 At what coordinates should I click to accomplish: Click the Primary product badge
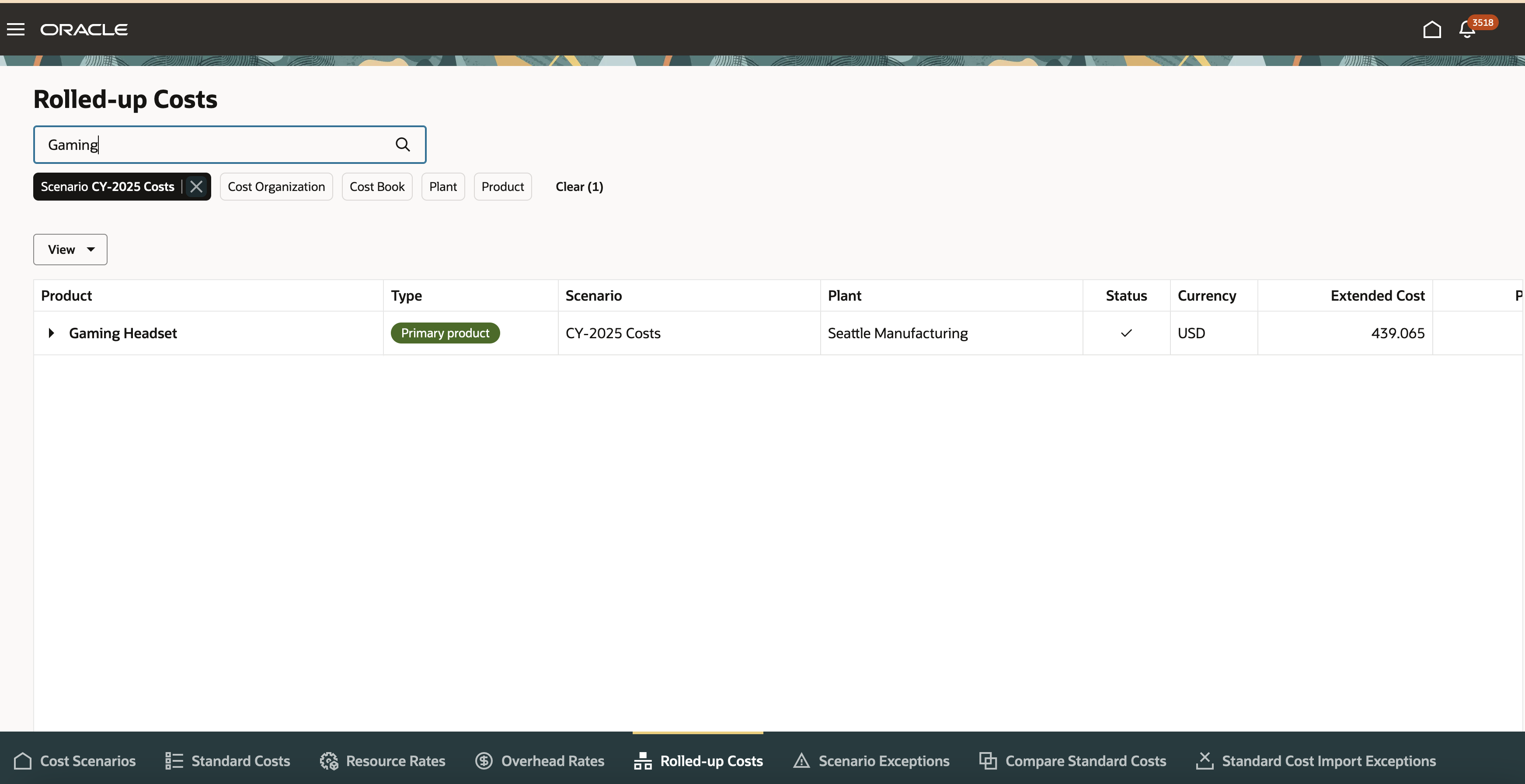pos(445,333)
